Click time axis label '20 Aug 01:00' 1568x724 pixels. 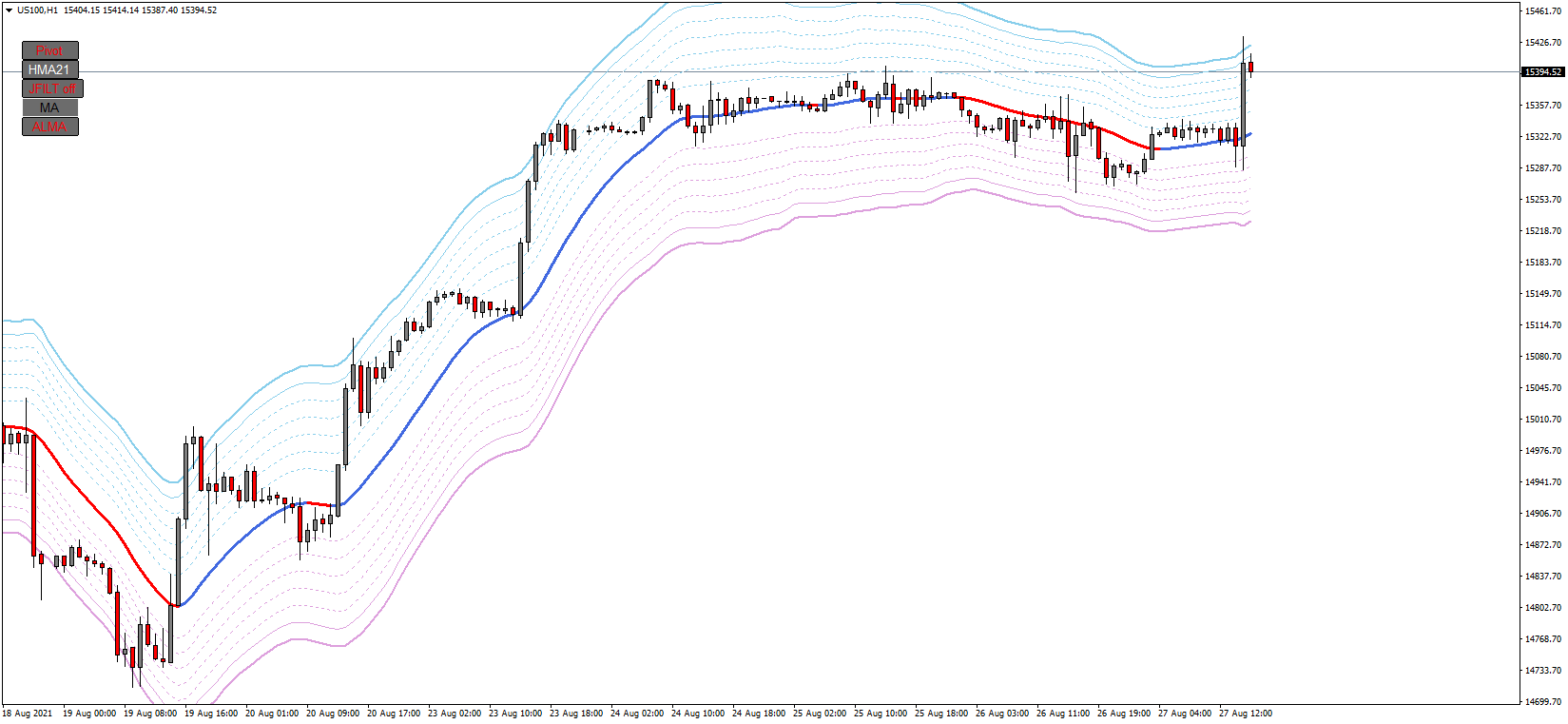(x=272, y=714)
